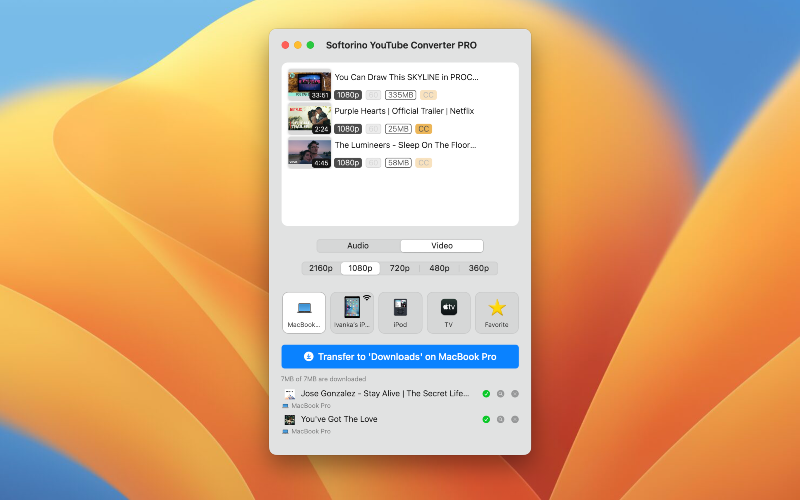Click 1080p badge on SKYLINE video
This screenshot has width=800, height=500.
click(x=348, y=95)
